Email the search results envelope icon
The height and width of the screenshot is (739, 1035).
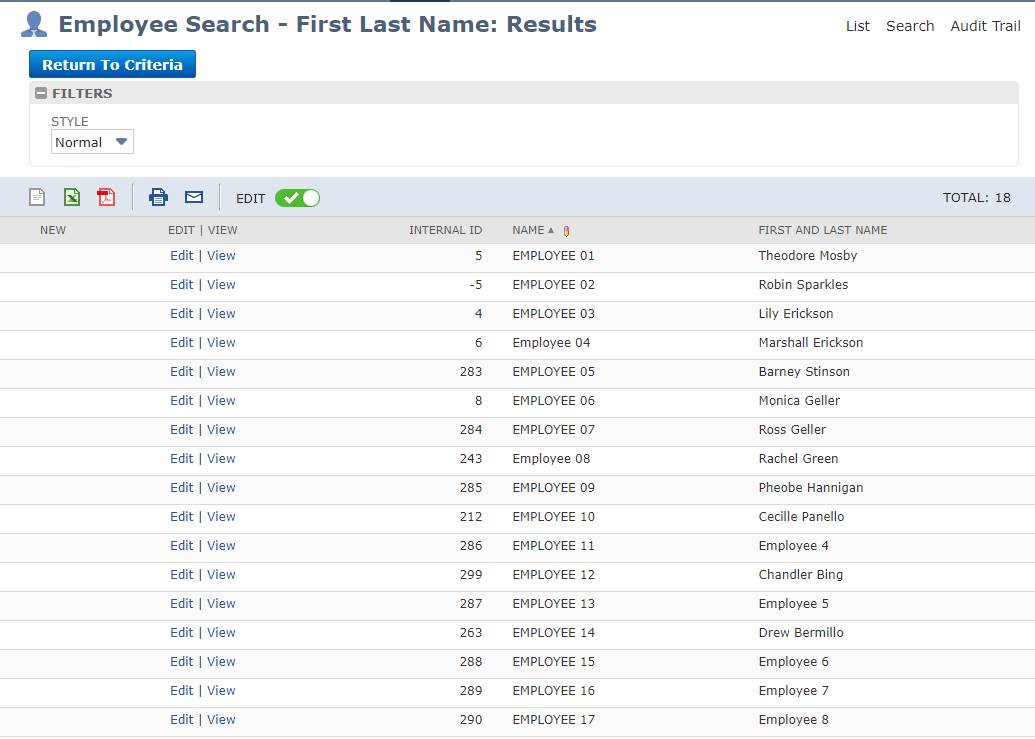click(x=194, y=197)
